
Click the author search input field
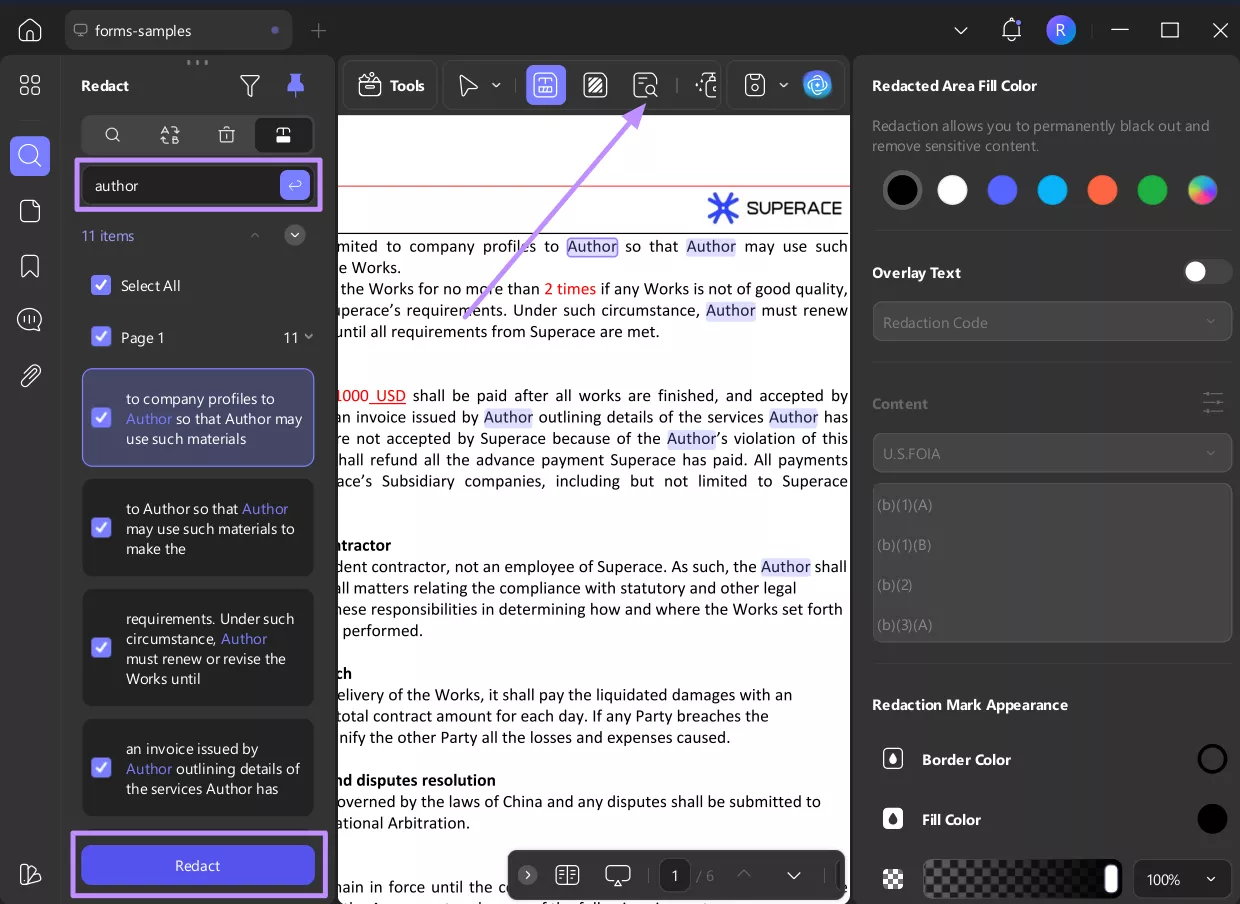click(x=180, y=186)
